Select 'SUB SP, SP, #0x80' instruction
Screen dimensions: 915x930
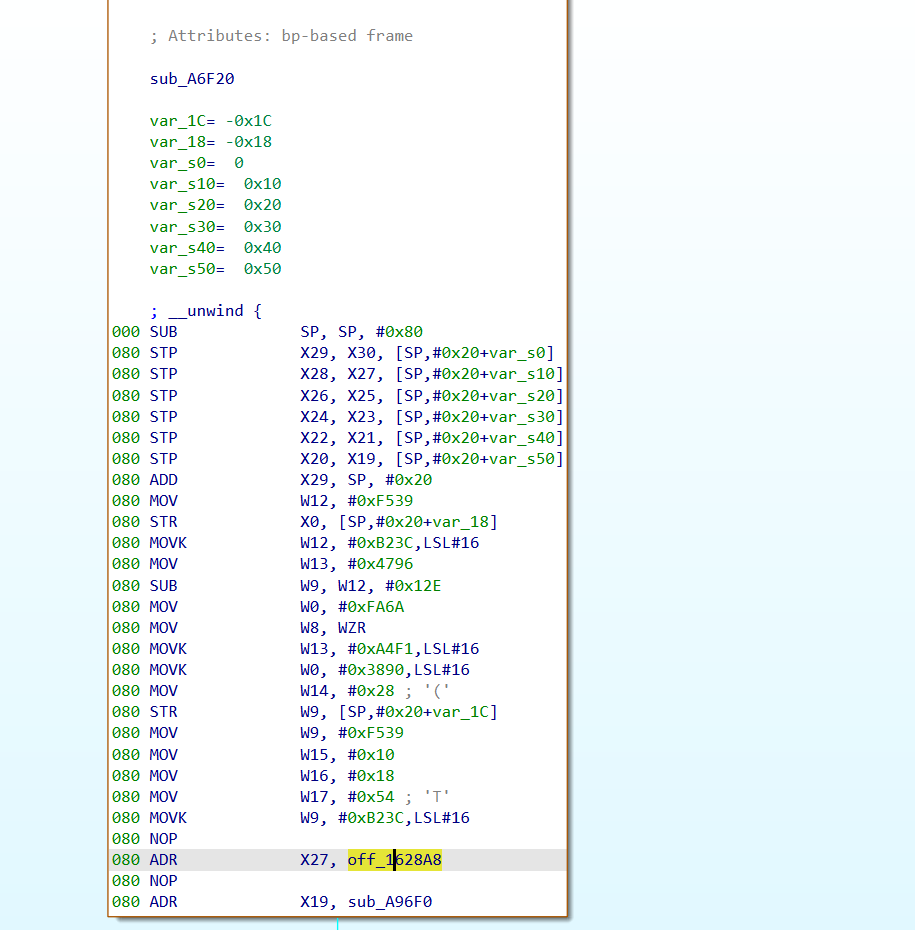pyautogui.click(x=286, y=332)
